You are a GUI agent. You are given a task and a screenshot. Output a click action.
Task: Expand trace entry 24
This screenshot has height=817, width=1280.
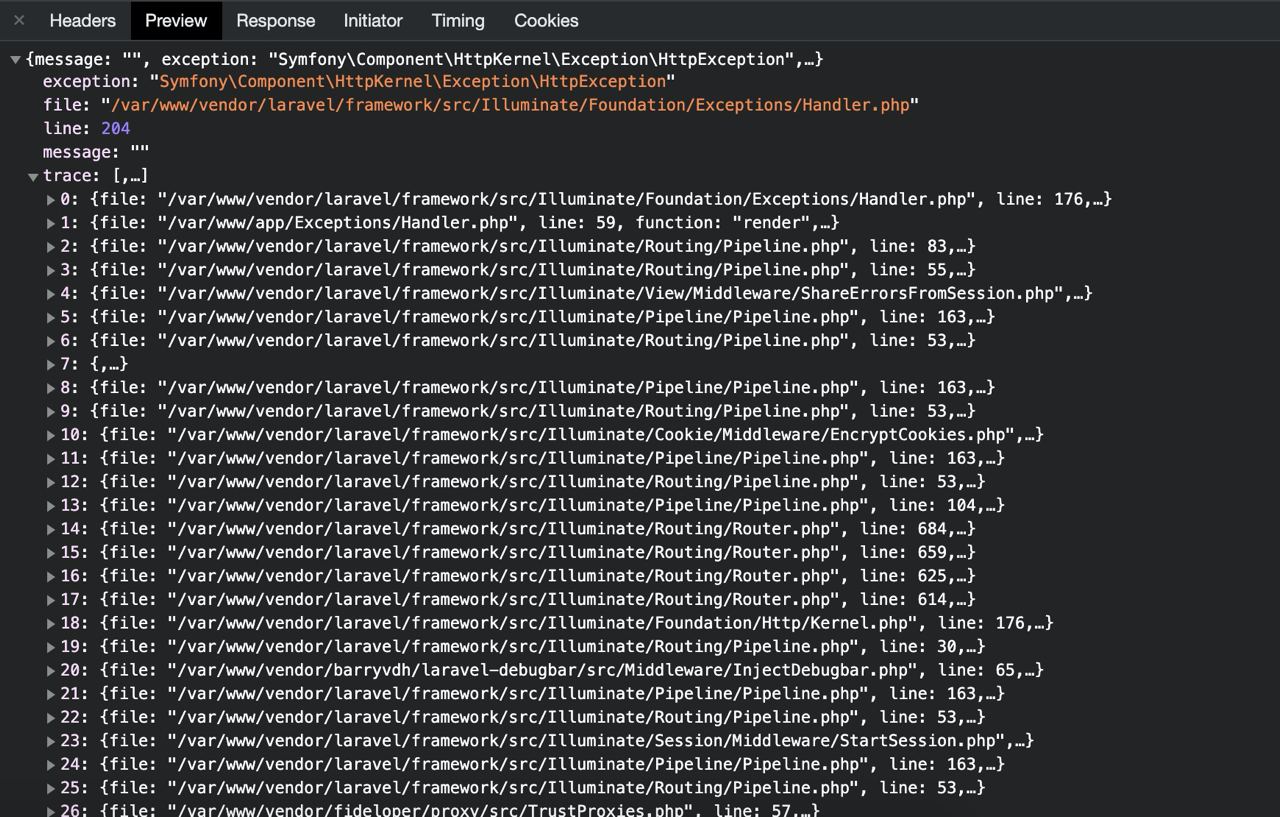pos(51,764)
